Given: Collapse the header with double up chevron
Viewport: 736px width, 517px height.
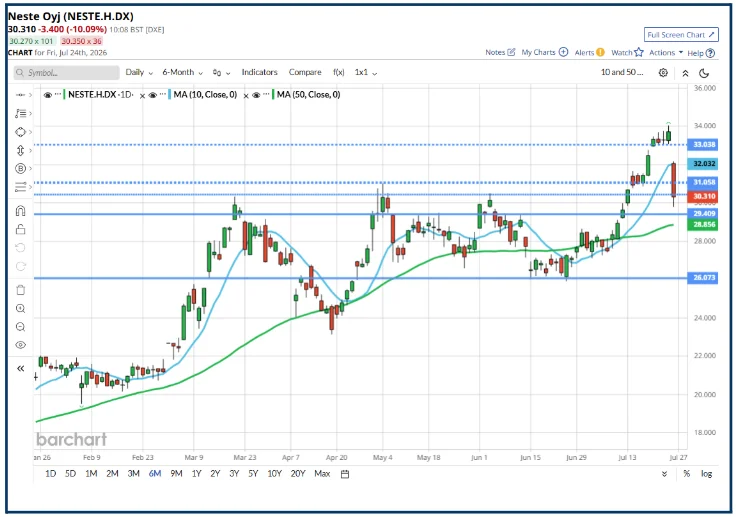Looking at the screenshot, I should (x=685, y=73).
